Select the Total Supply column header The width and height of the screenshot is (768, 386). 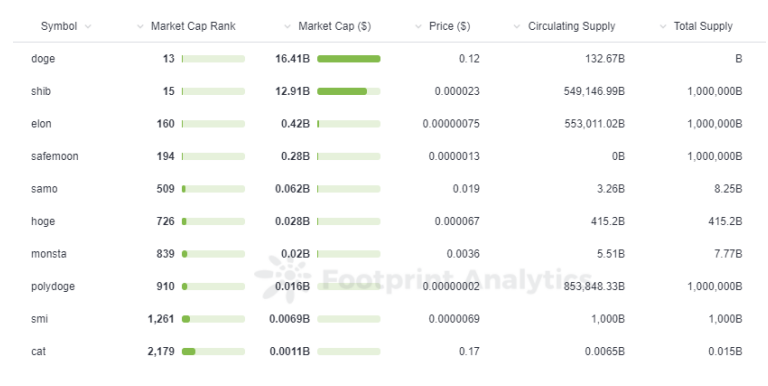click(703, 26)
